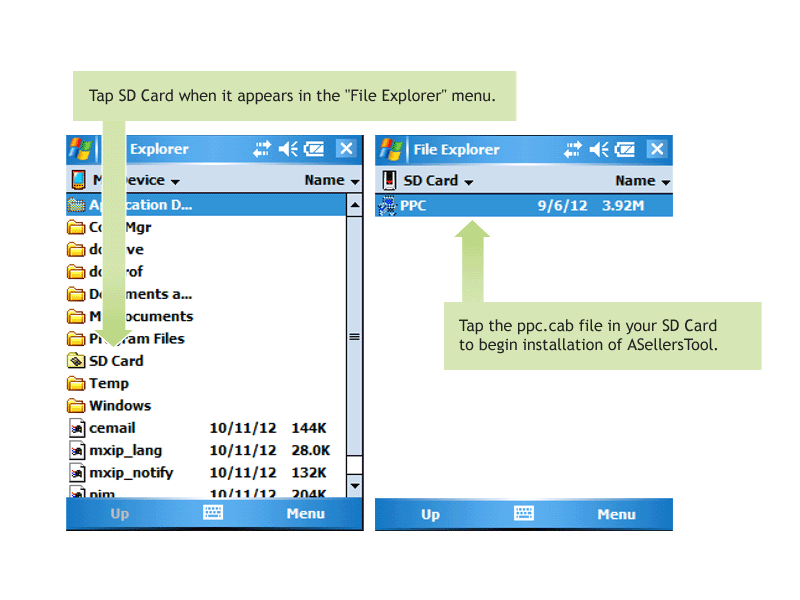Open the Start flag in left Explorer window
The width and height of the screenshot is (800, 600).
[x=81, y=149]
